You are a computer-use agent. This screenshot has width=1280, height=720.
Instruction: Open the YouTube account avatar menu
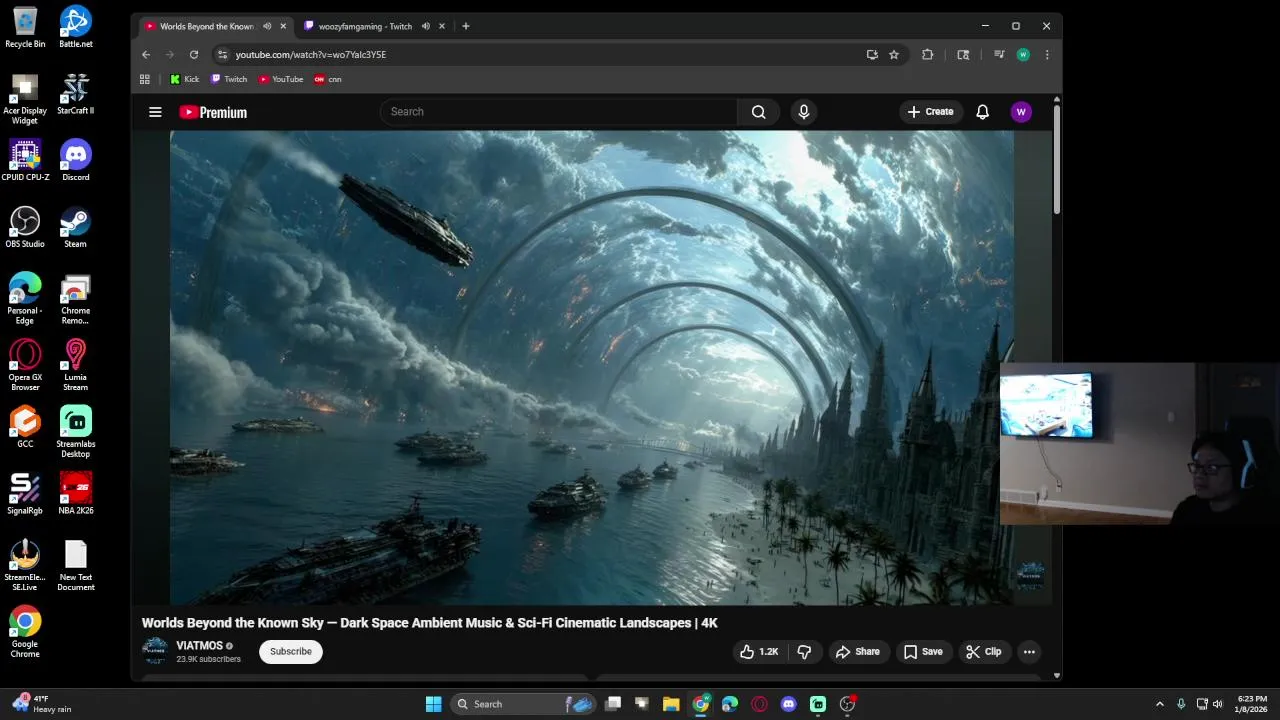click(1021, 112)
